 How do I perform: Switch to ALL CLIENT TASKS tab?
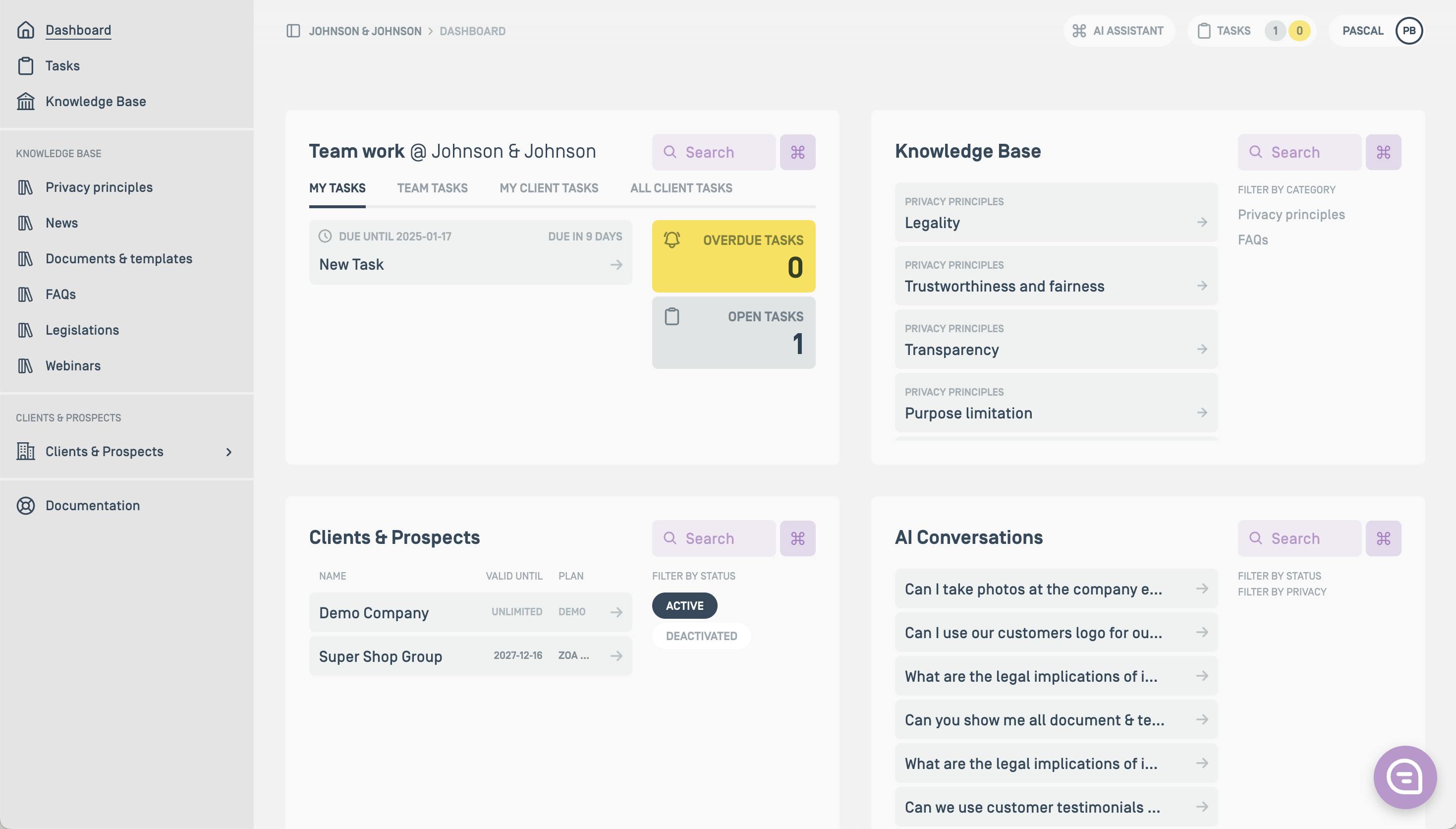click(x=680, y=188)
